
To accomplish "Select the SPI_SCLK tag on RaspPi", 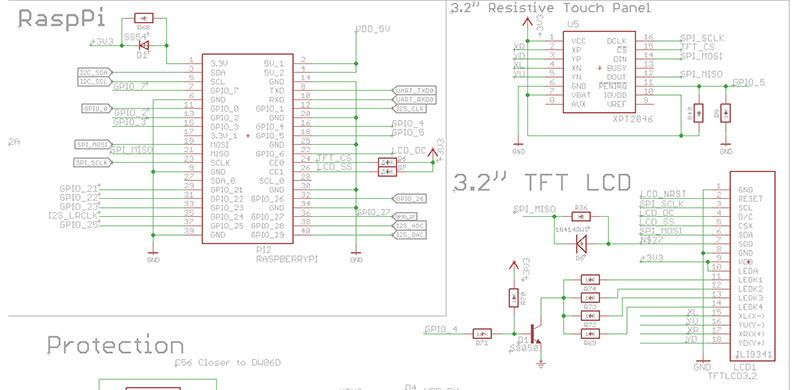I will [x=93, y=162].
